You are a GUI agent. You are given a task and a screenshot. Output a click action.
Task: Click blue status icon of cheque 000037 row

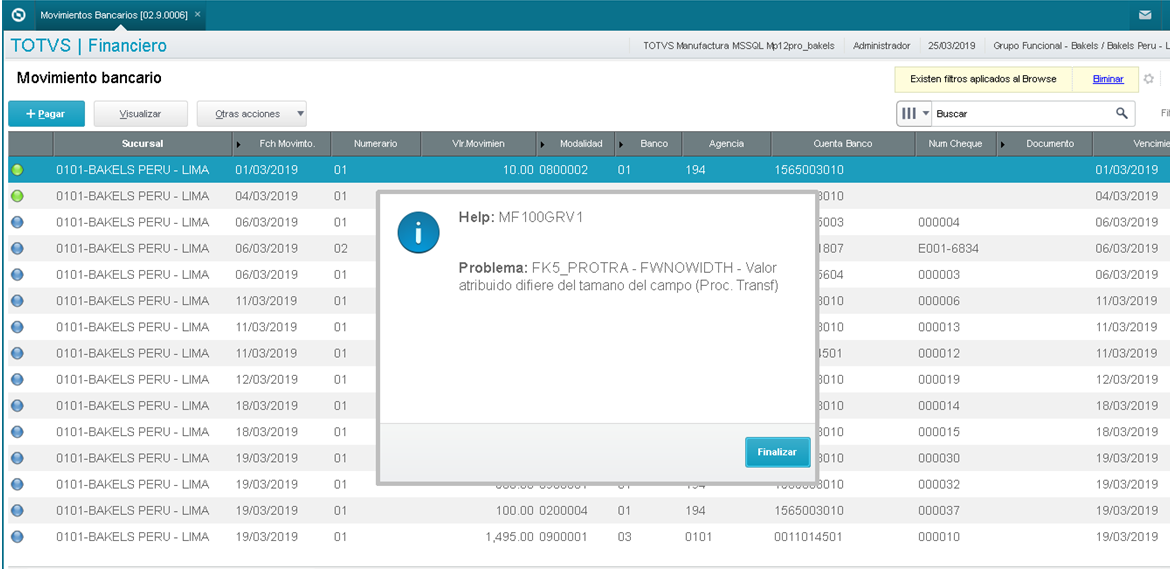(18, 511)
